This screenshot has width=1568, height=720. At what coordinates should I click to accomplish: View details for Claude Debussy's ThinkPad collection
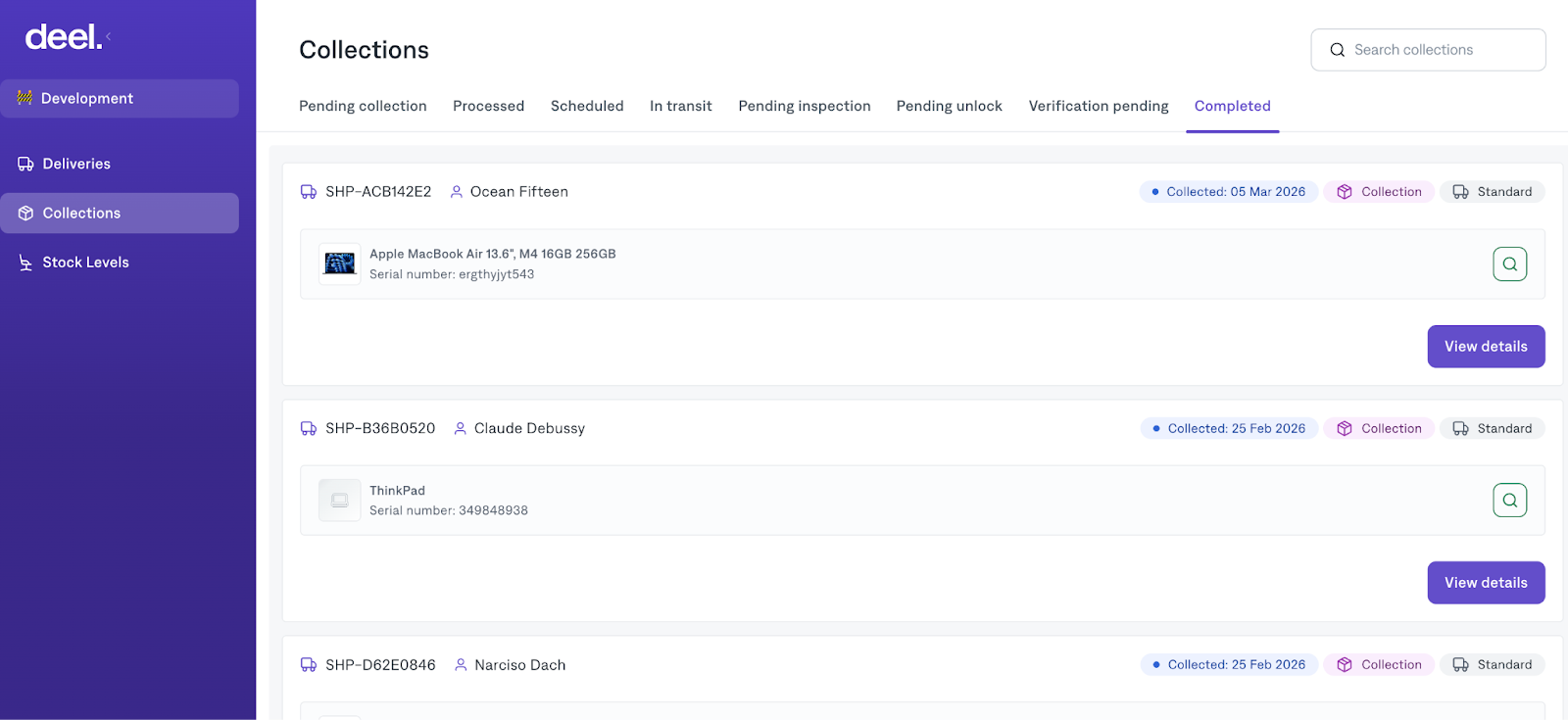click(1485, 583)
